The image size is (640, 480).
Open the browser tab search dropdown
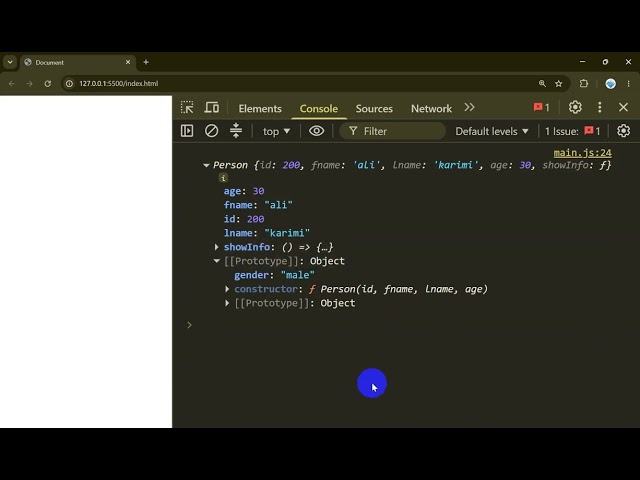[x=10, y=62]
